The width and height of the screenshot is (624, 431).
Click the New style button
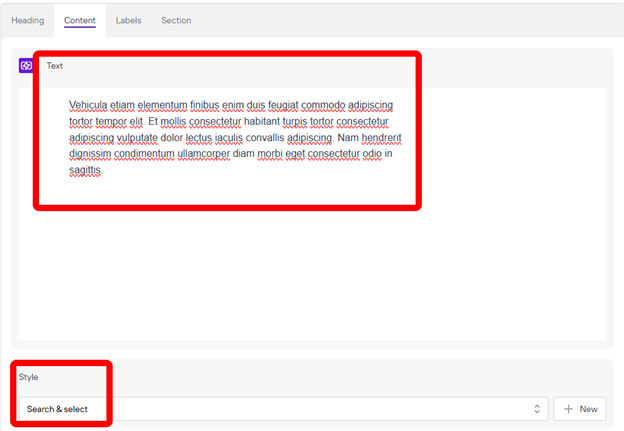580,409
